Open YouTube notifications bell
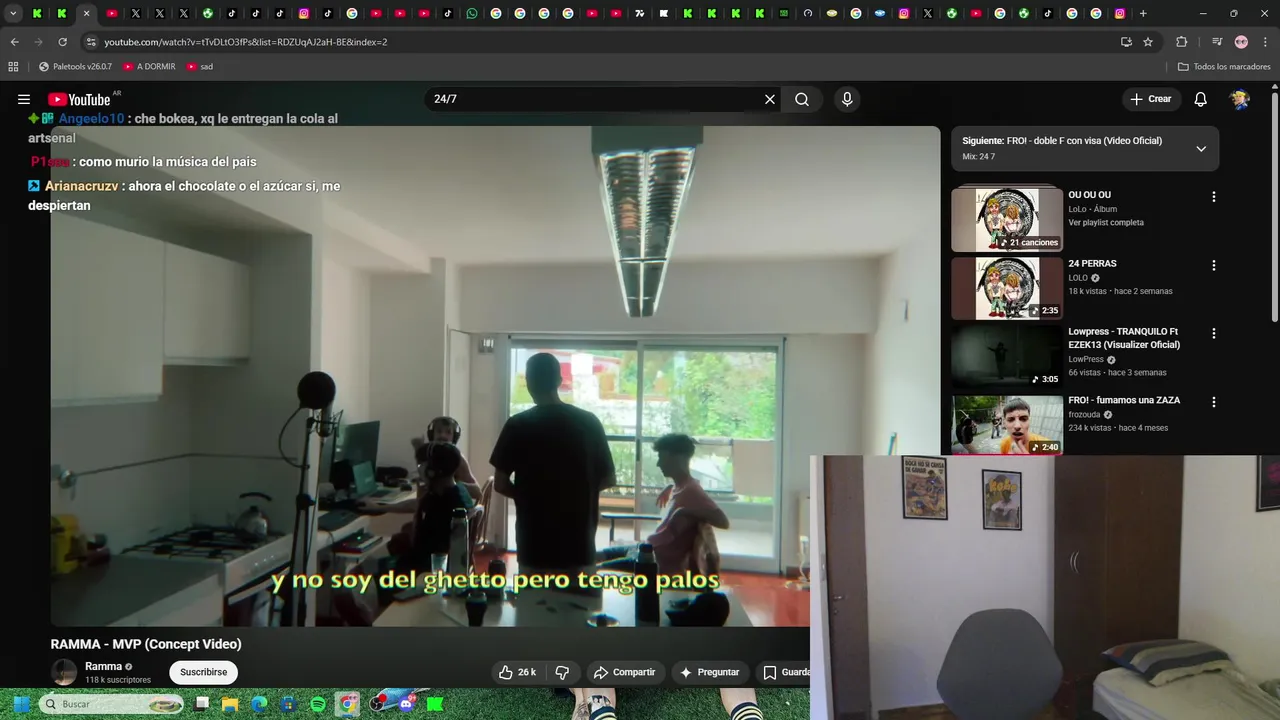 click(1201, 99)
